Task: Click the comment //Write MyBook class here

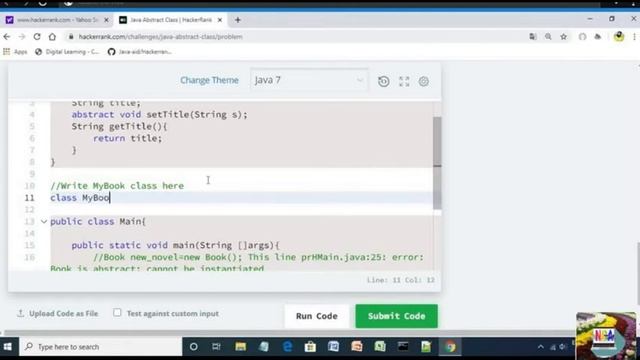Action: coord(117,186)
